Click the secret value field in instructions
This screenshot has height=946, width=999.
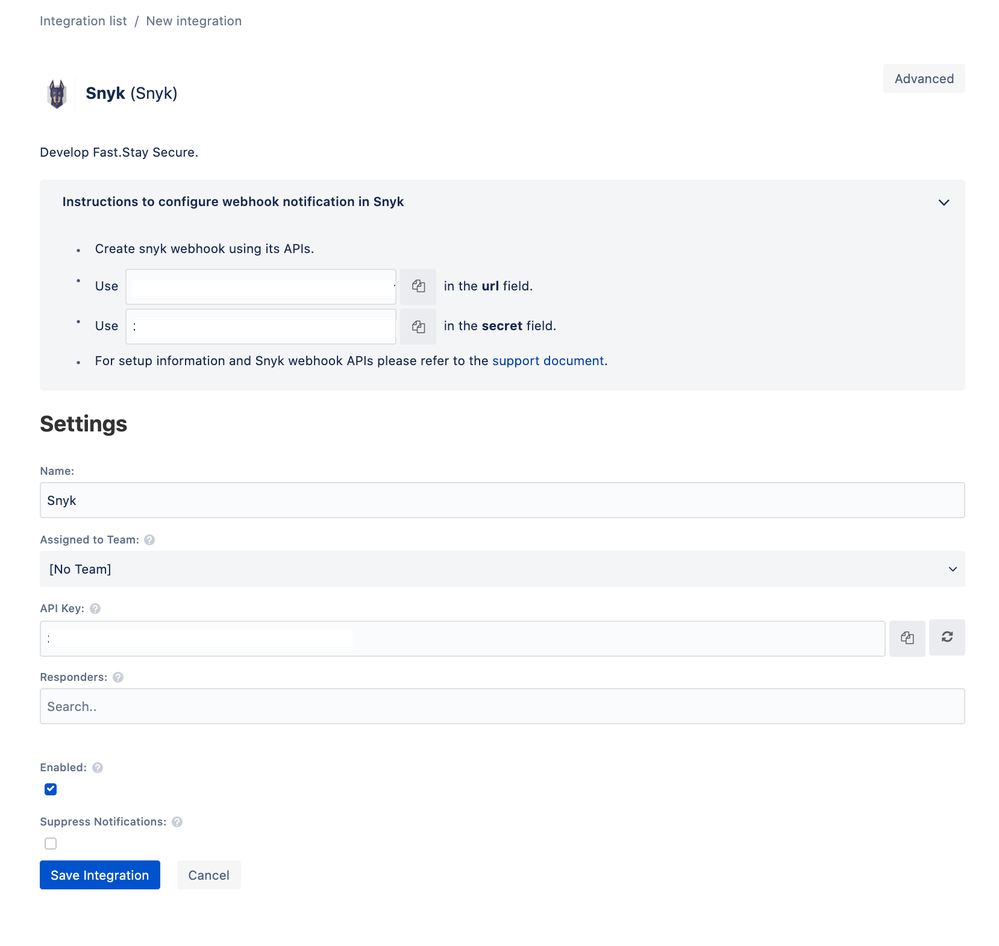point(261,326)
